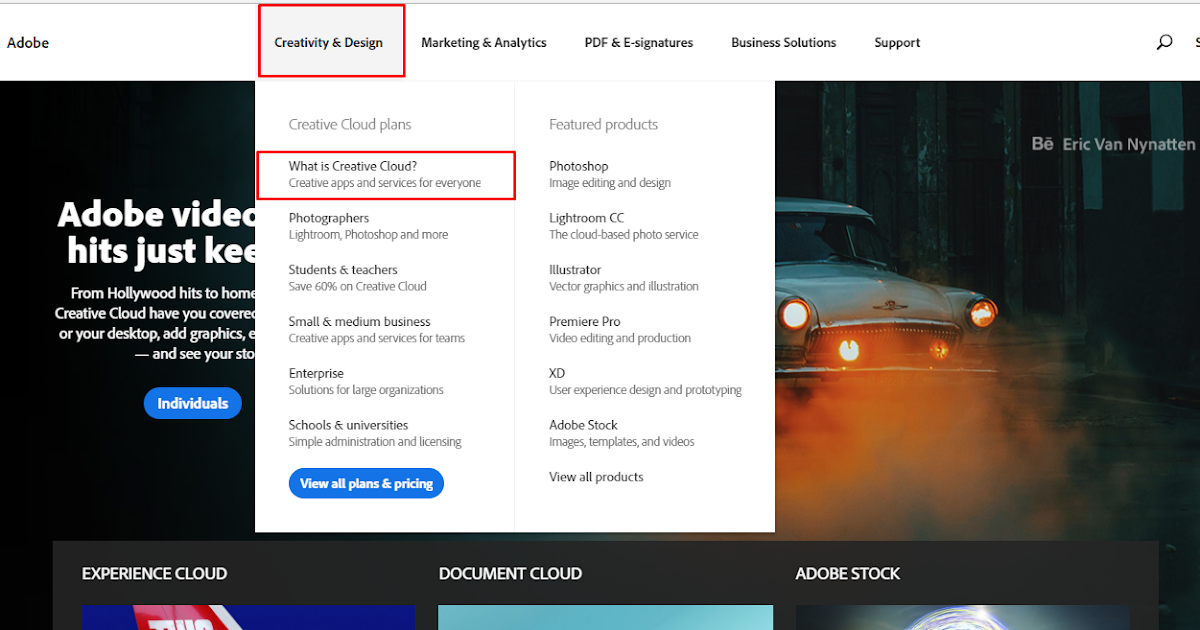
Task: Open the search magnifier icon
Action: pyautogui.click(x=1164, y=42)
